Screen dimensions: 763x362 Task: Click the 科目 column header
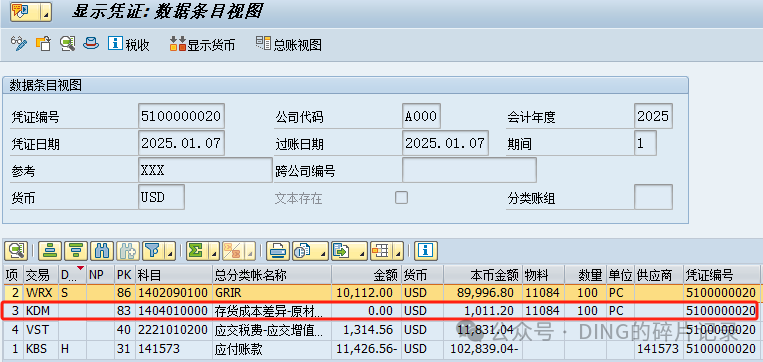click(174, 275)
